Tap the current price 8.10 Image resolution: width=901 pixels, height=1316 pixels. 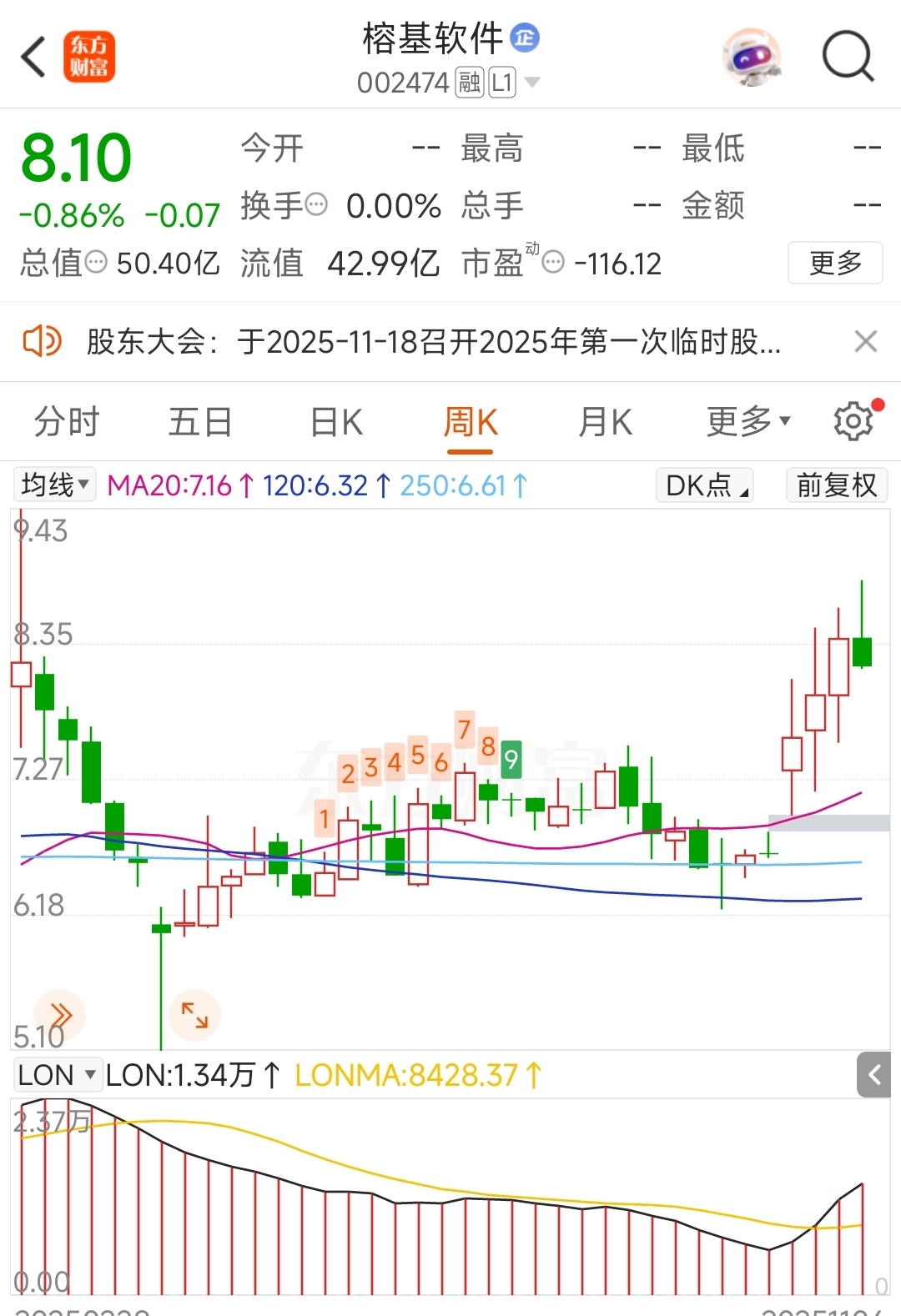pyautogui.click(x=76, y=158)
